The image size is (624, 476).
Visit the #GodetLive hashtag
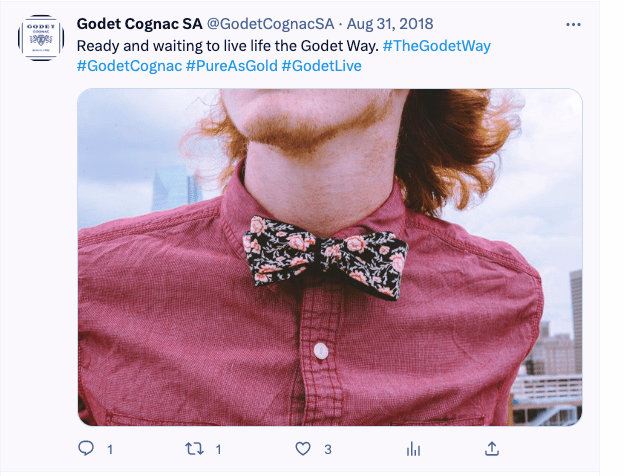coord(321,66)
